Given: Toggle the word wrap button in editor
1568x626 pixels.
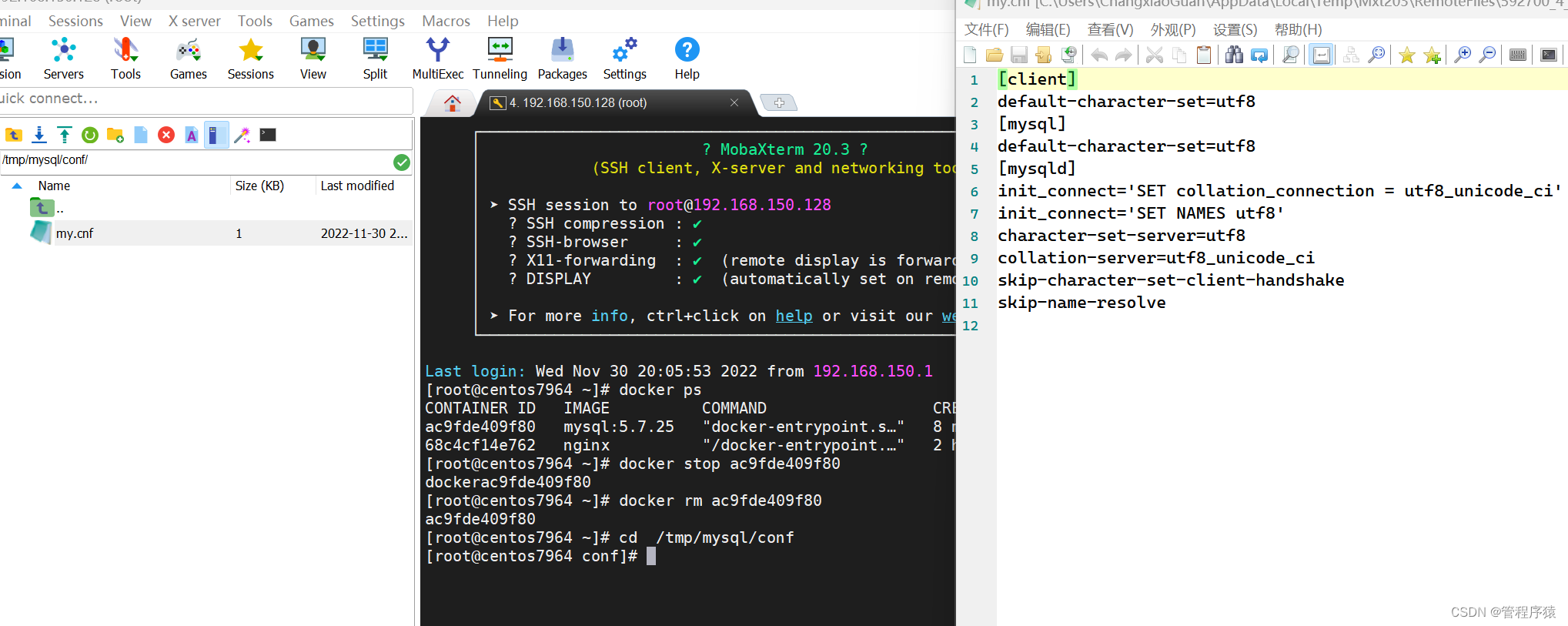Looking at the screenshot, I should pyautogui.click(x=1322, y=55).
